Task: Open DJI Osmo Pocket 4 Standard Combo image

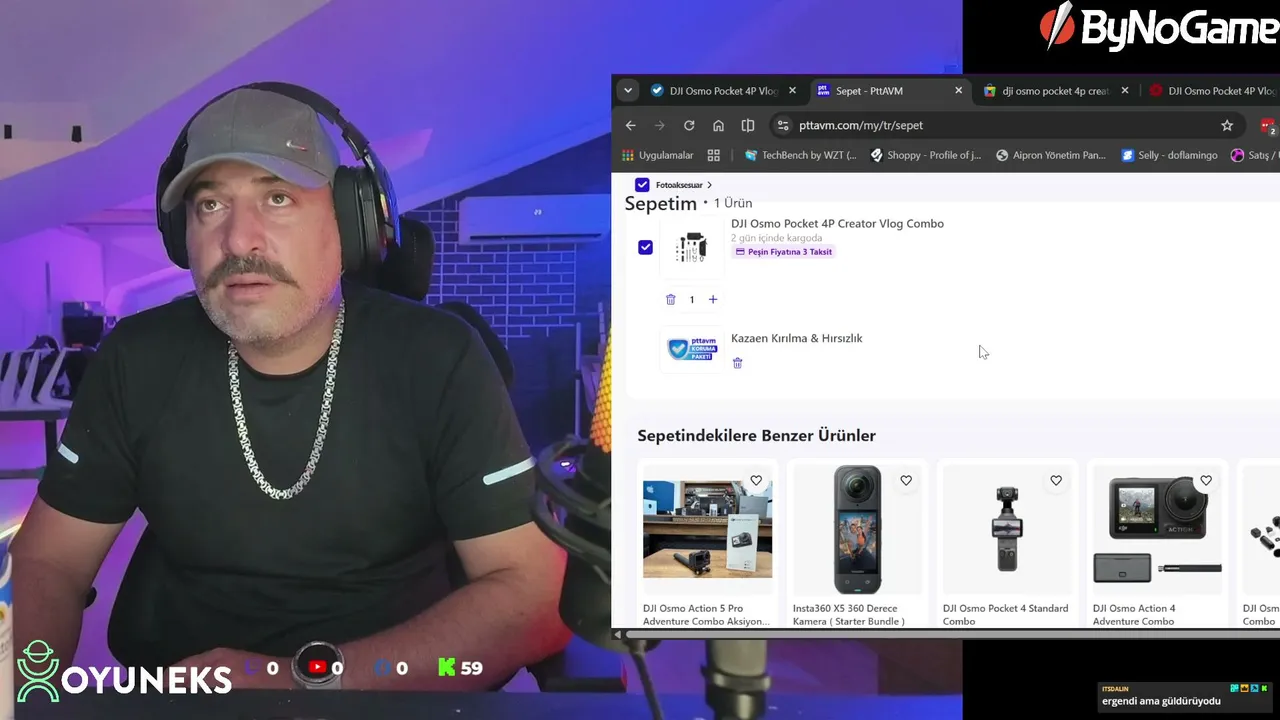Action: pyautogui.click(x=1007, y=529)
